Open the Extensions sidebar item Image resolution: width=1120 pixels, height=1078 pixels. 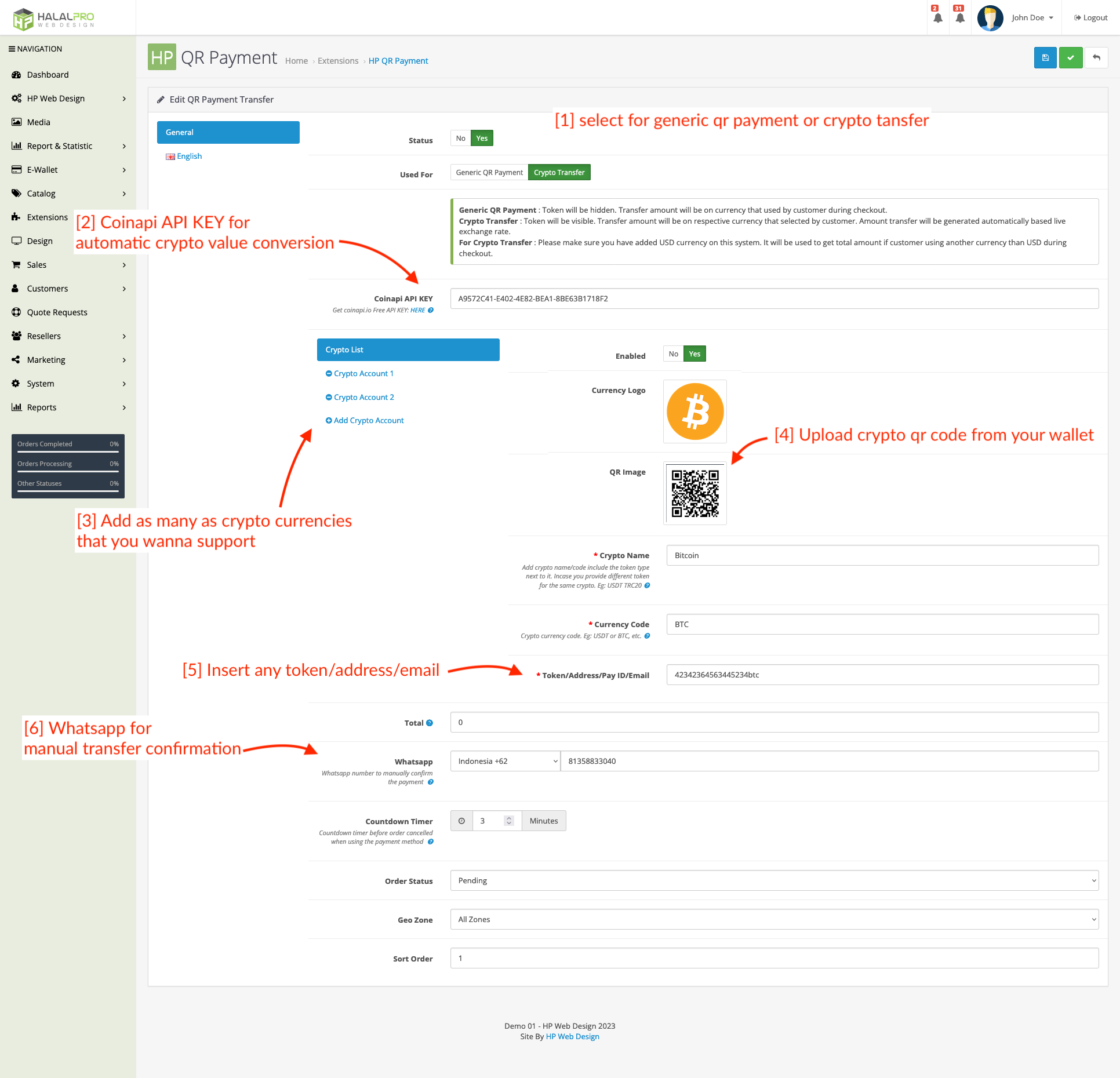48,217
